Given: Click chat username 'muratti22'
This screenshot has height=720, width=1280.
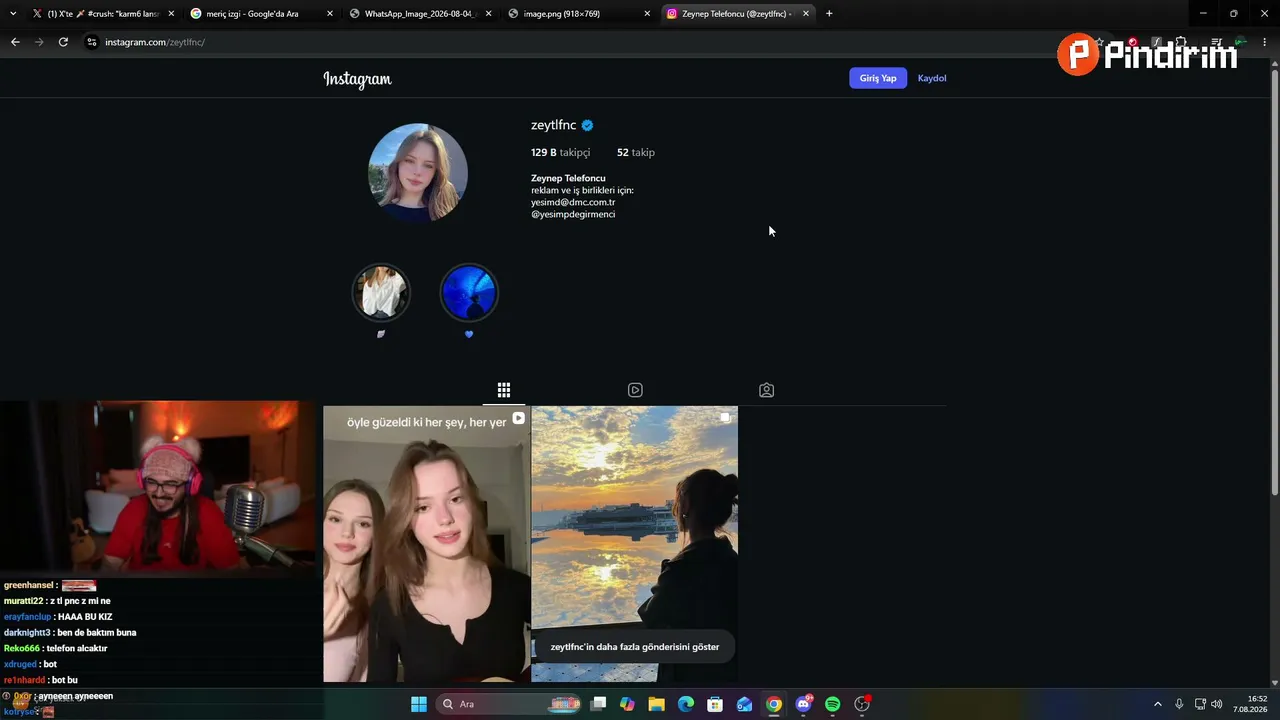Looking at the screenshot, I should click(24, 601).
